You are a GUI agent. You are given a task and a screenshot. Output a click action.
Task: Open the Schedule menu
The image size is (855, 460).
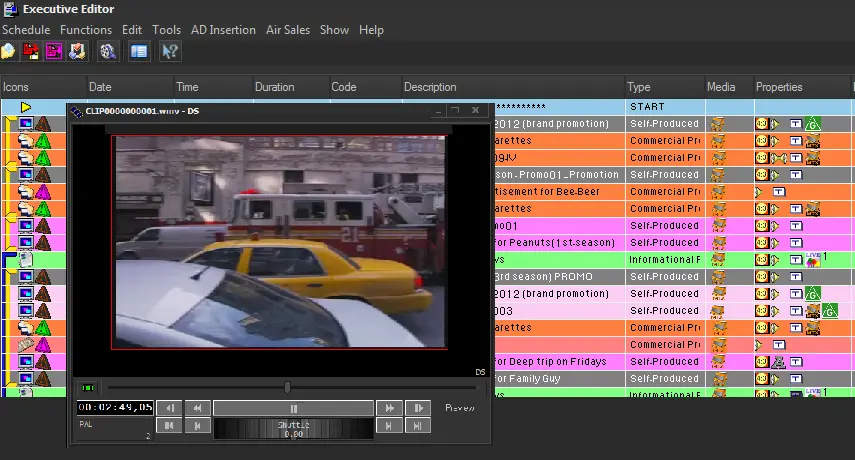pos(26,30)
